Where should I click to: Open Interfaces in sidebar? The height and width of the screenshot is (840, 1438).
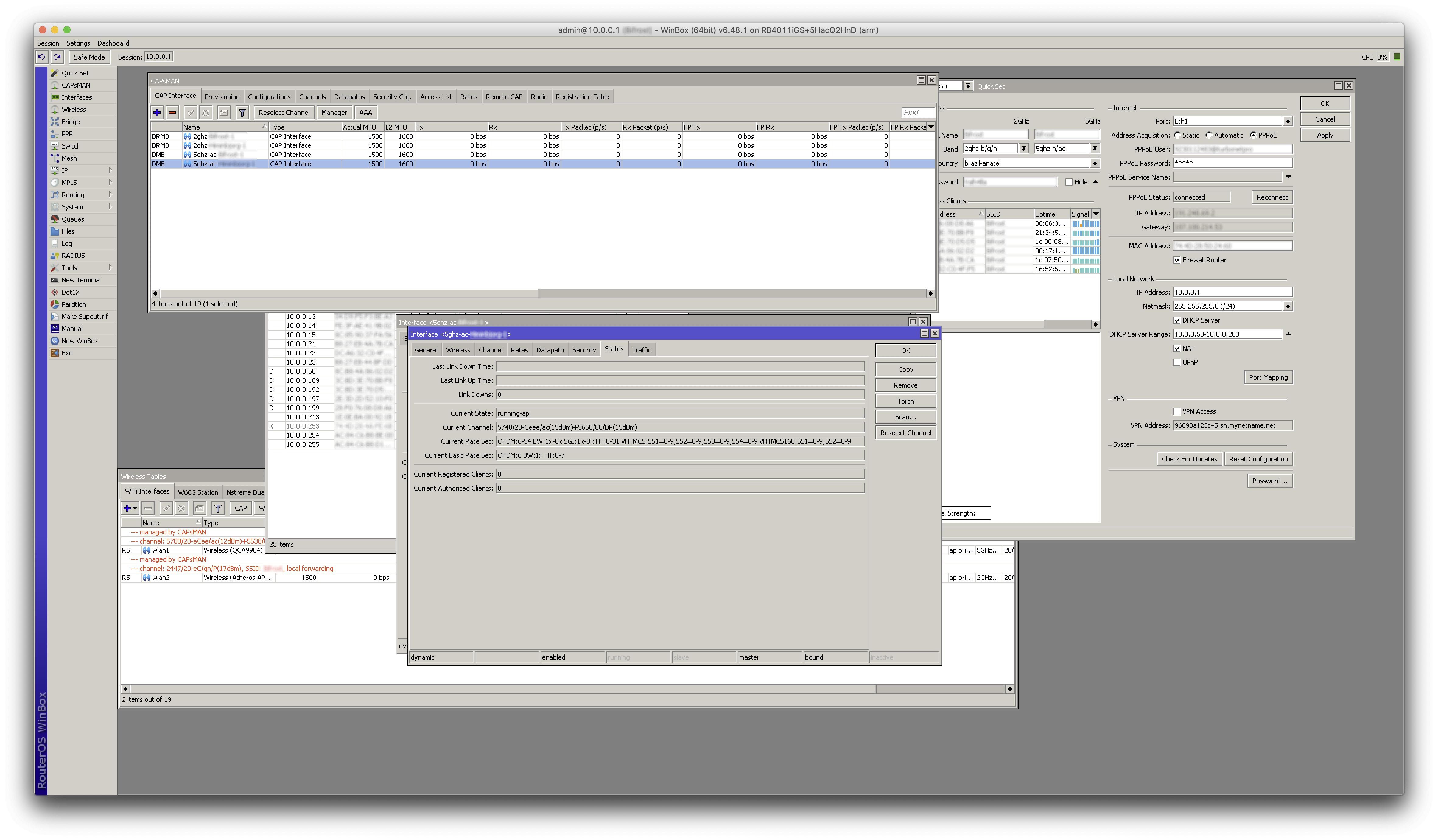(76, 98)
